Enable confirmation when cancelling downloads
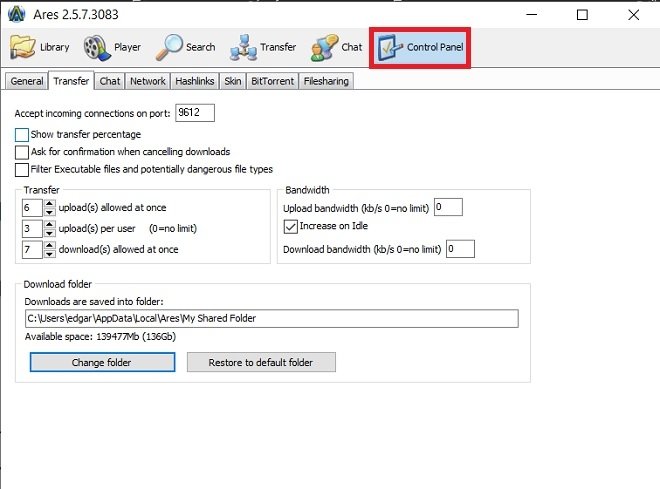This screenshot has height=489, width=660. [x=21, y=152]
